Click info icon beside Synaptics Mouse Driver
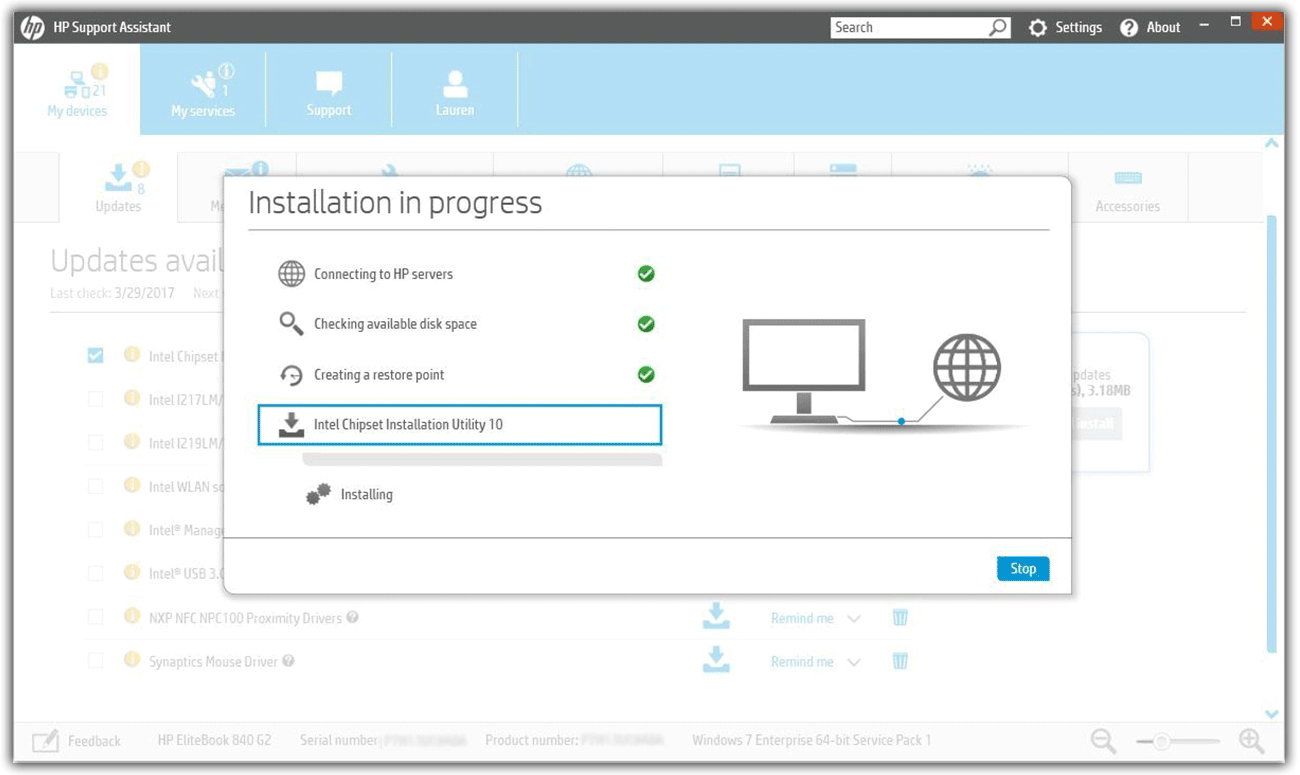 point(131,660)
